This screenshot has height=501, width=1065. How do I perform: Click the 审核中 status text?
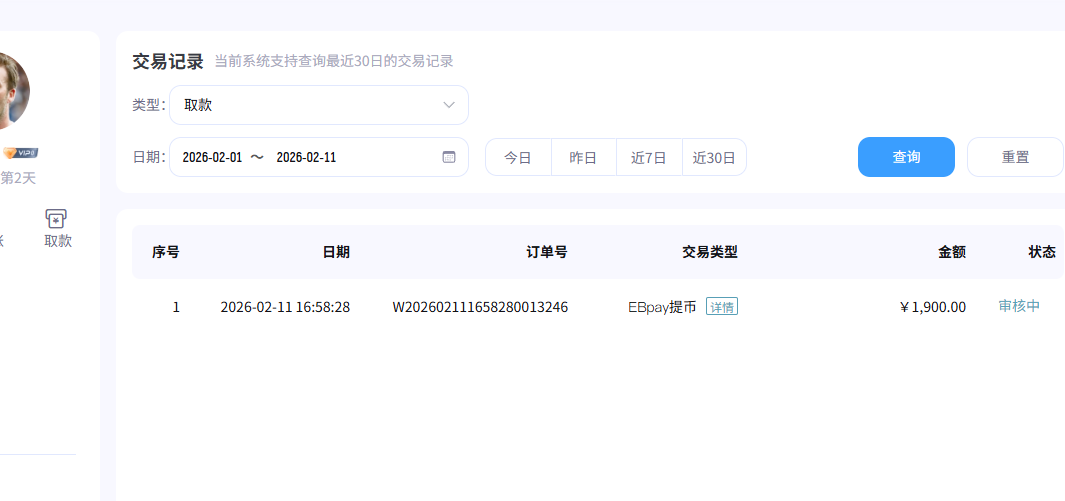pyautogui.click(x=1019, y=306)
